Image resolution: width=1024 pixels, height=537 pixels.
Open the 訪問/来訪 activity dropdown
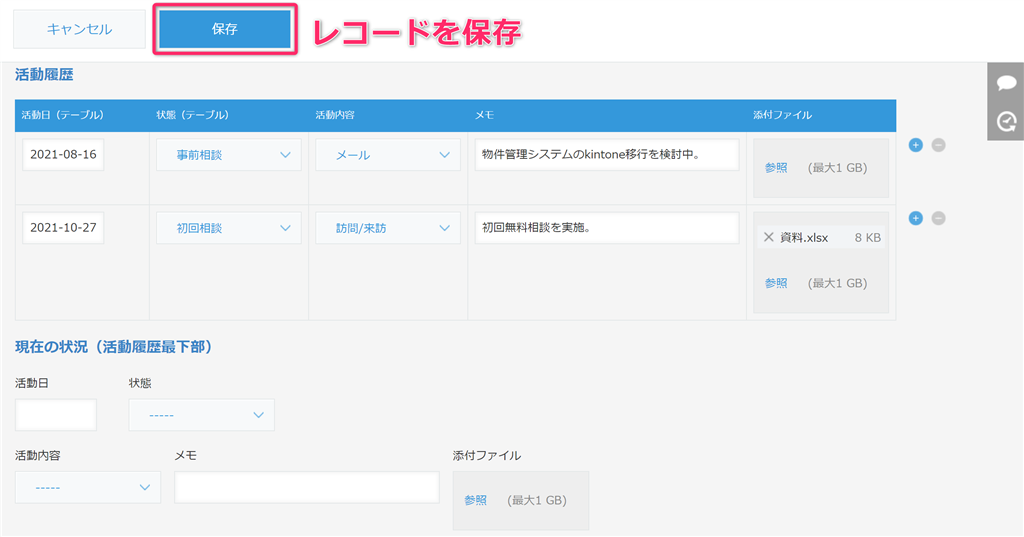tap(388, 228)
